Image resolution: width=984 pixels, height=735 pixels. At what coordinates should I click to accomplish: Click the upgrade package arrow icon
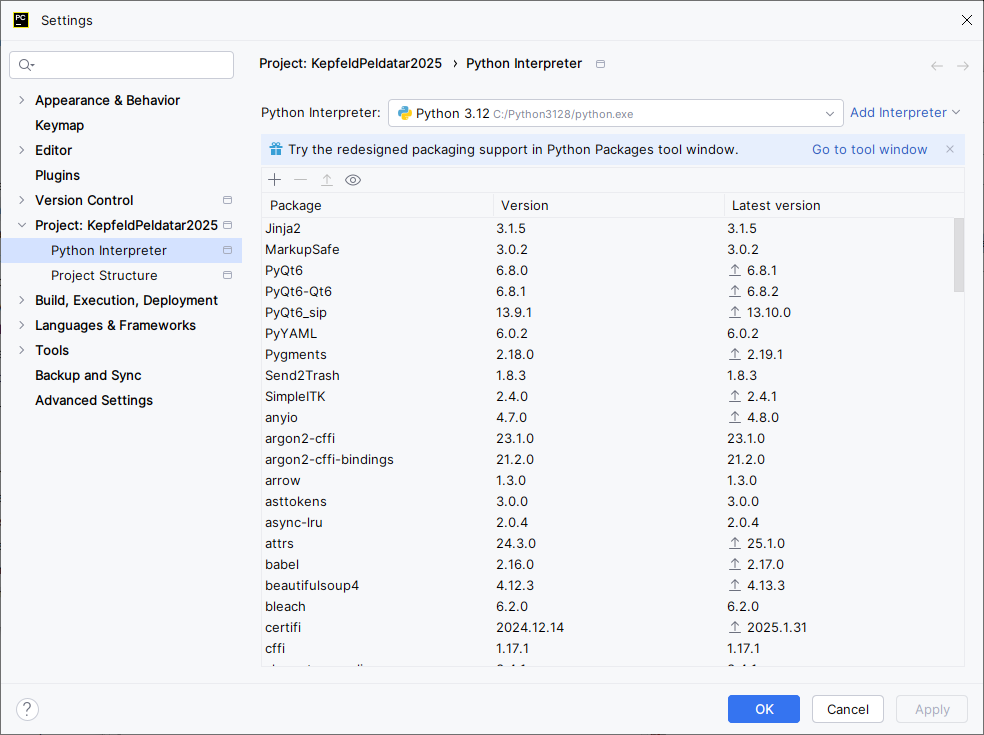tap(327, 180)
